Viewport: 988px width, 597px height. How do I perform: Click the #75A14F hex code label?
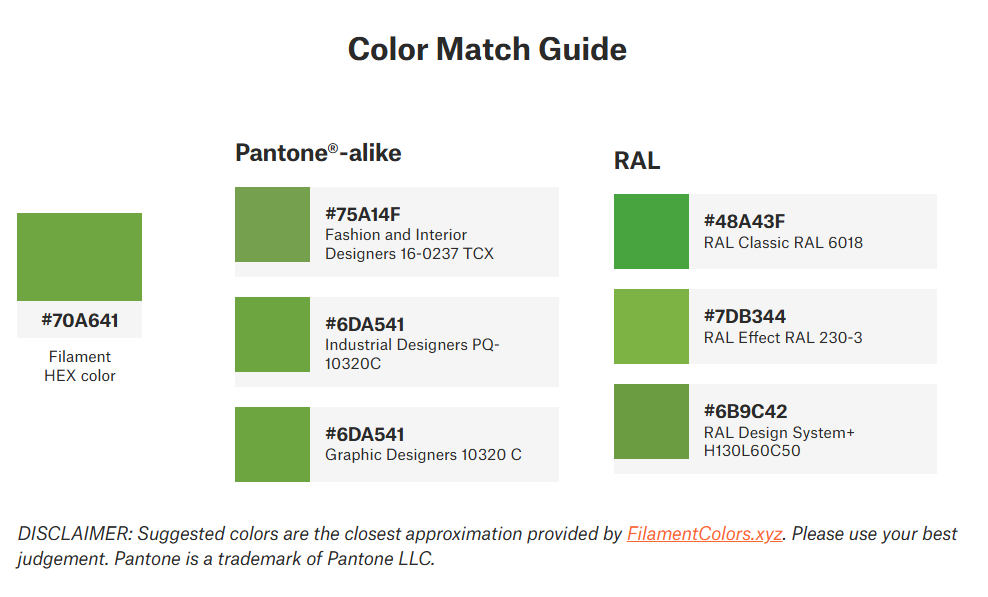363,214
